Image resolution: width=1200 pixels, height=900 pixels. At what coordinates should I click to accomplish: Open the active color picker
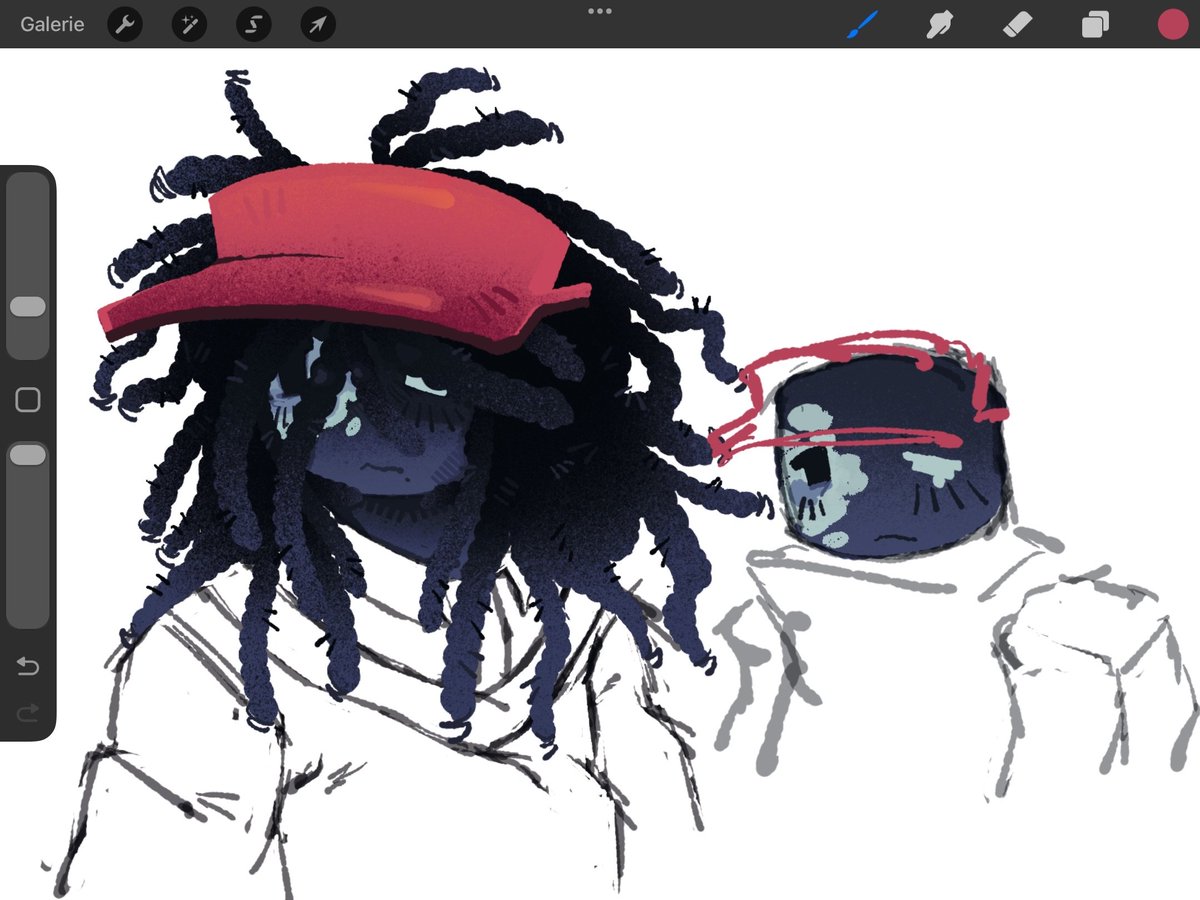tap(1172, 24)
